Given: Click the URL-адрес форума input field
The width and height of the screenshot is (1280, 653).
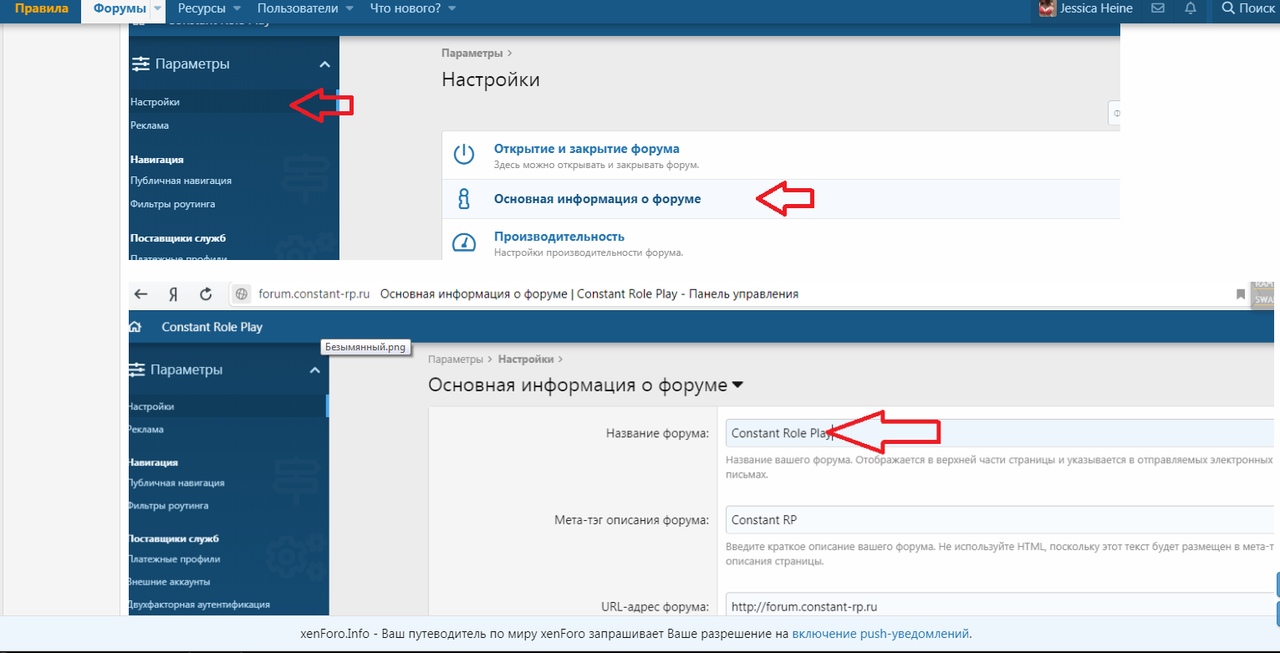Looking at the screenshot, I should [1001, 606].
